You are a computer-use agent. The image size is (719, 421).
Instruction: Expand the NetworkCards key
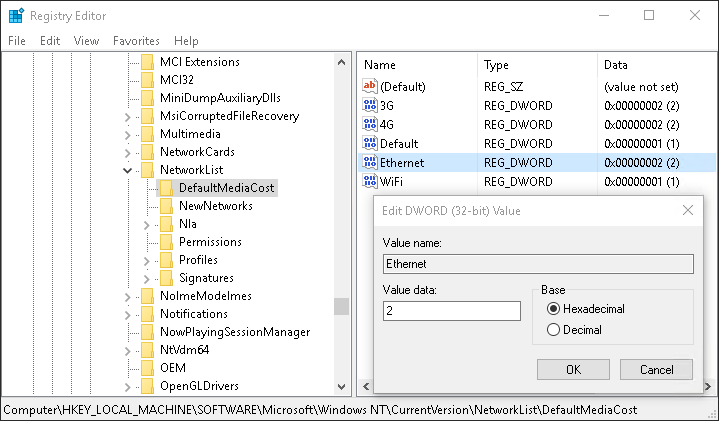tap(127, 153)
